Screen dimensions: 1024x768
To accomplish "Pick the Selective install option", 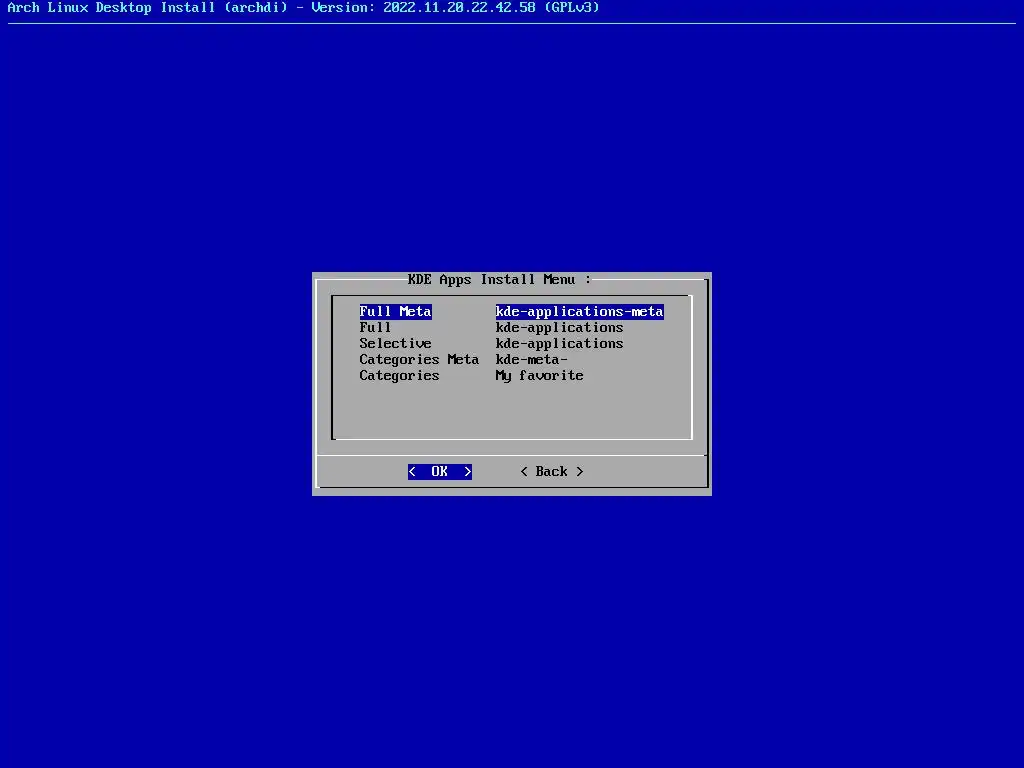I will click(395, 344).
